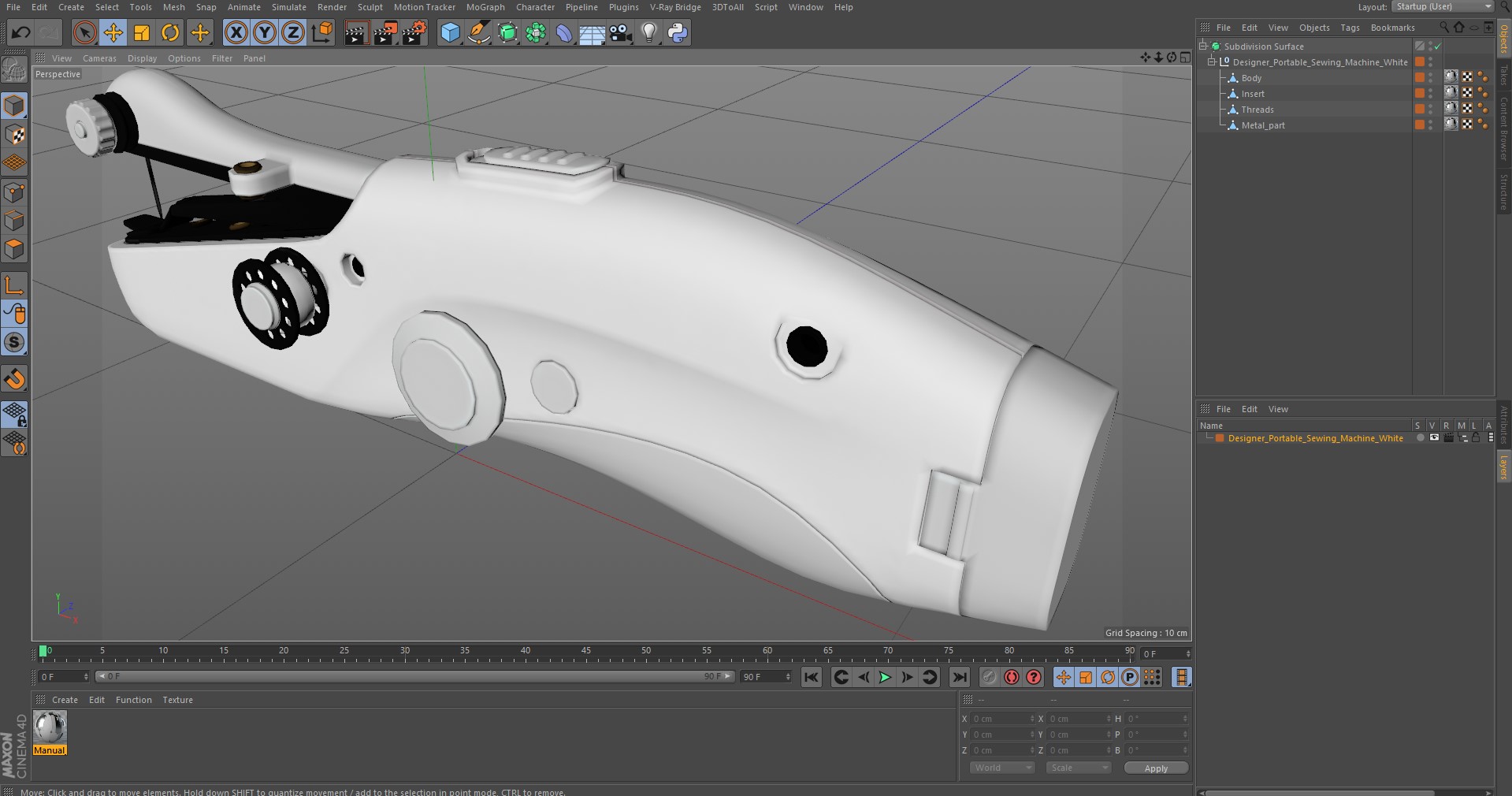Add a Camera object

621,32
